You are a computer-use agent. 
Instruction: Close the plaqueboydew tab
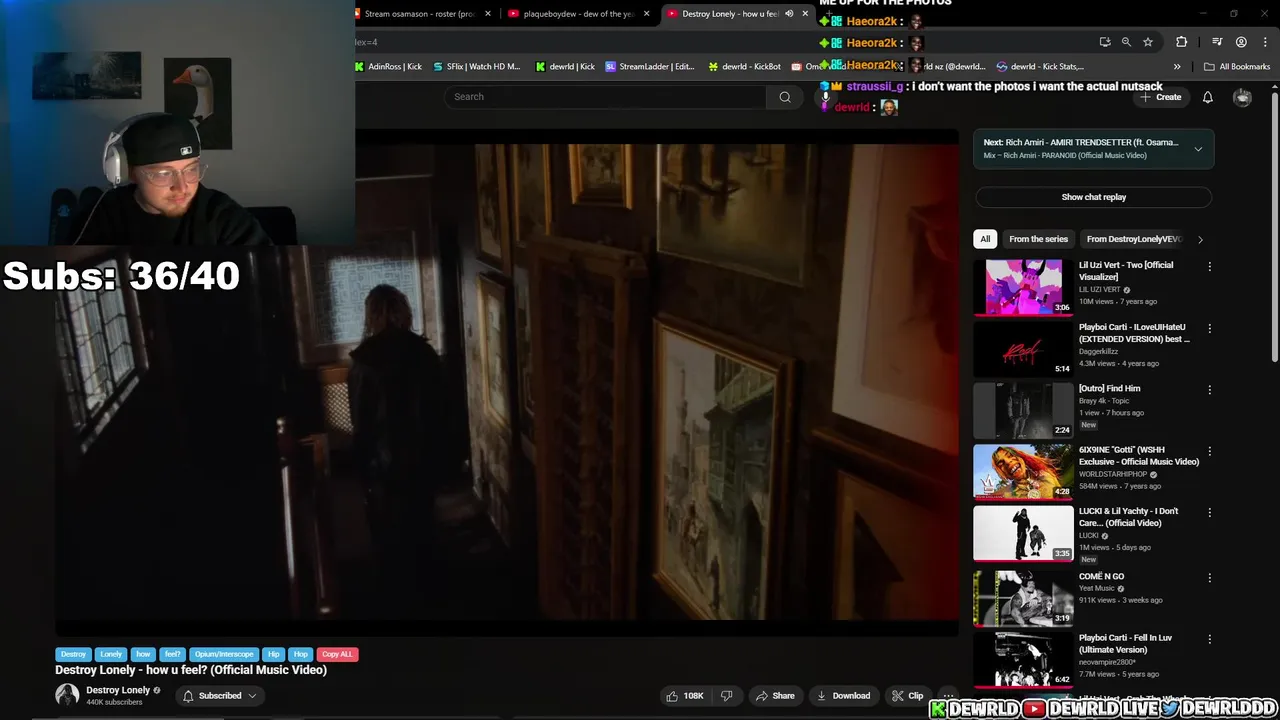[646, 14]
